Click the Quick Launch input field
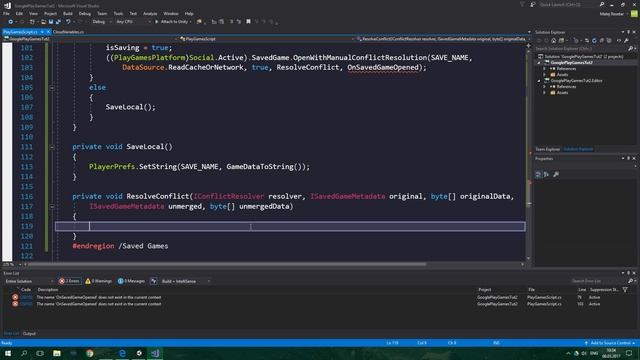Viewport: 640px width, 360px height. (568, 4)
